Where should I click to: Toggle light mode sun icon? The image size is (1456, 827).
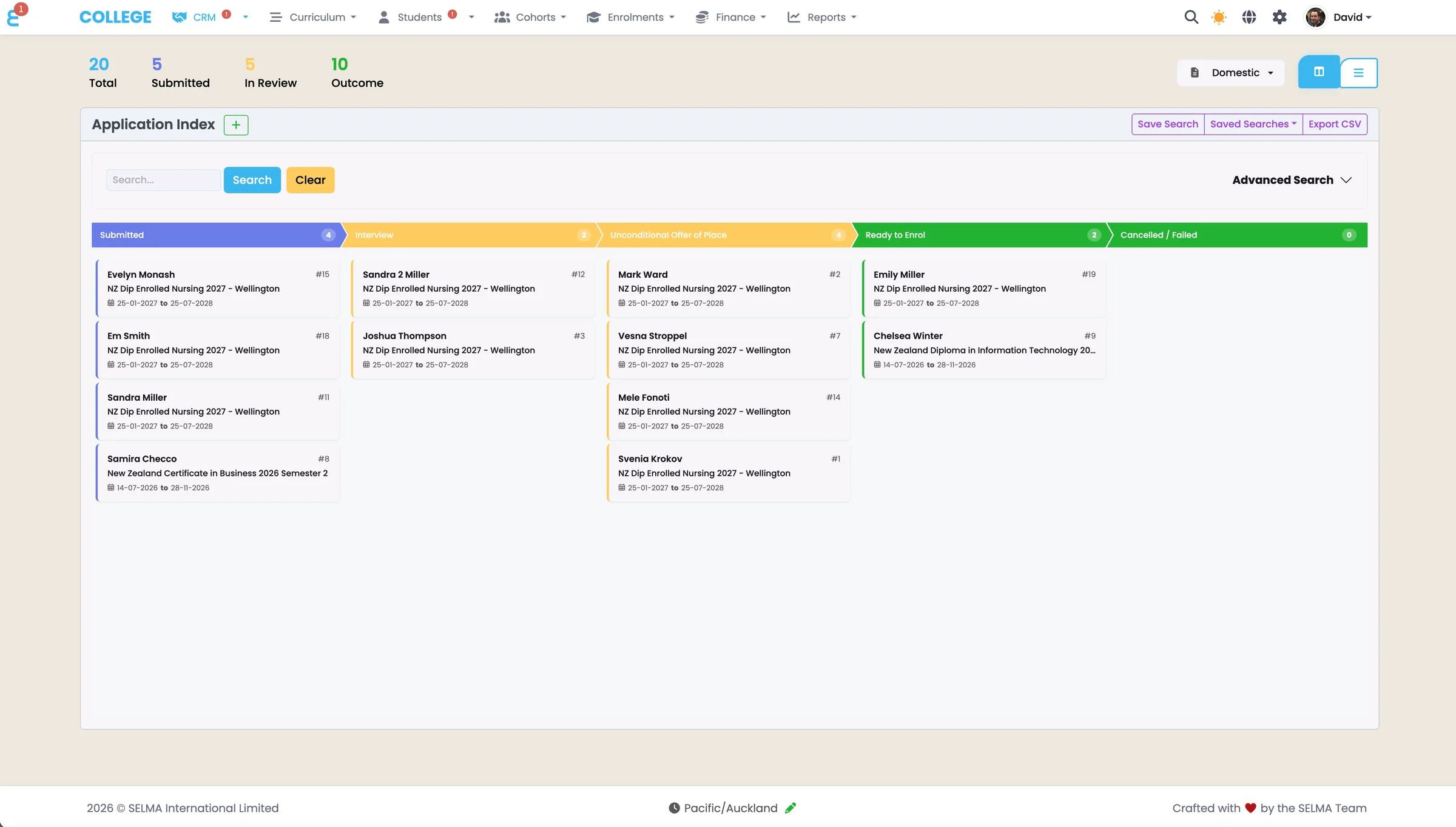1219,17
